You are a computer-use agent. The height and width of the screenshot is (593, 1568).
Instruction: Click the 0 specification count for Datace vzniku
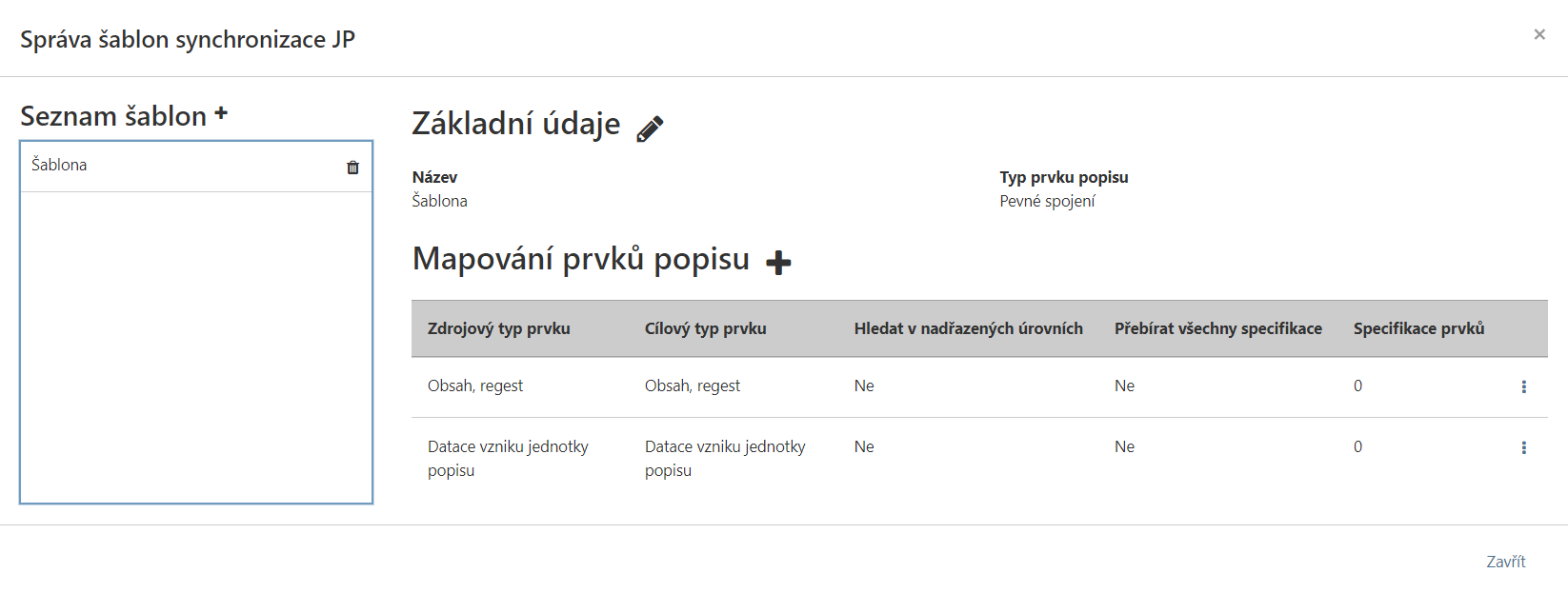point(1357,446)
